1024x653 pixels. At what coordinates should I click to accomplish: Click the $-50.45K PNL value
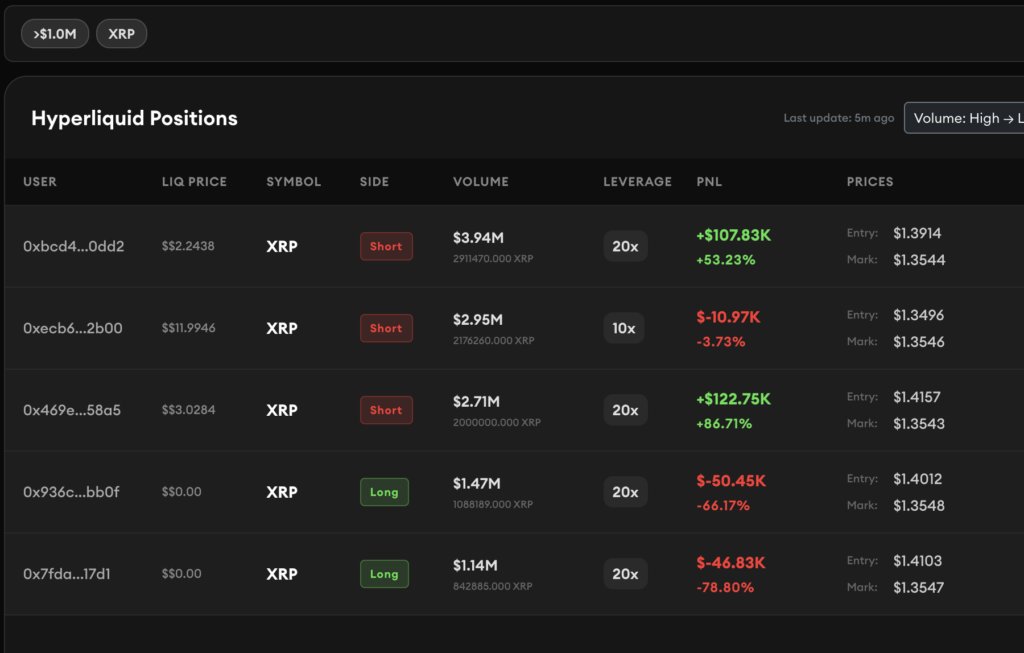[731, 481]
